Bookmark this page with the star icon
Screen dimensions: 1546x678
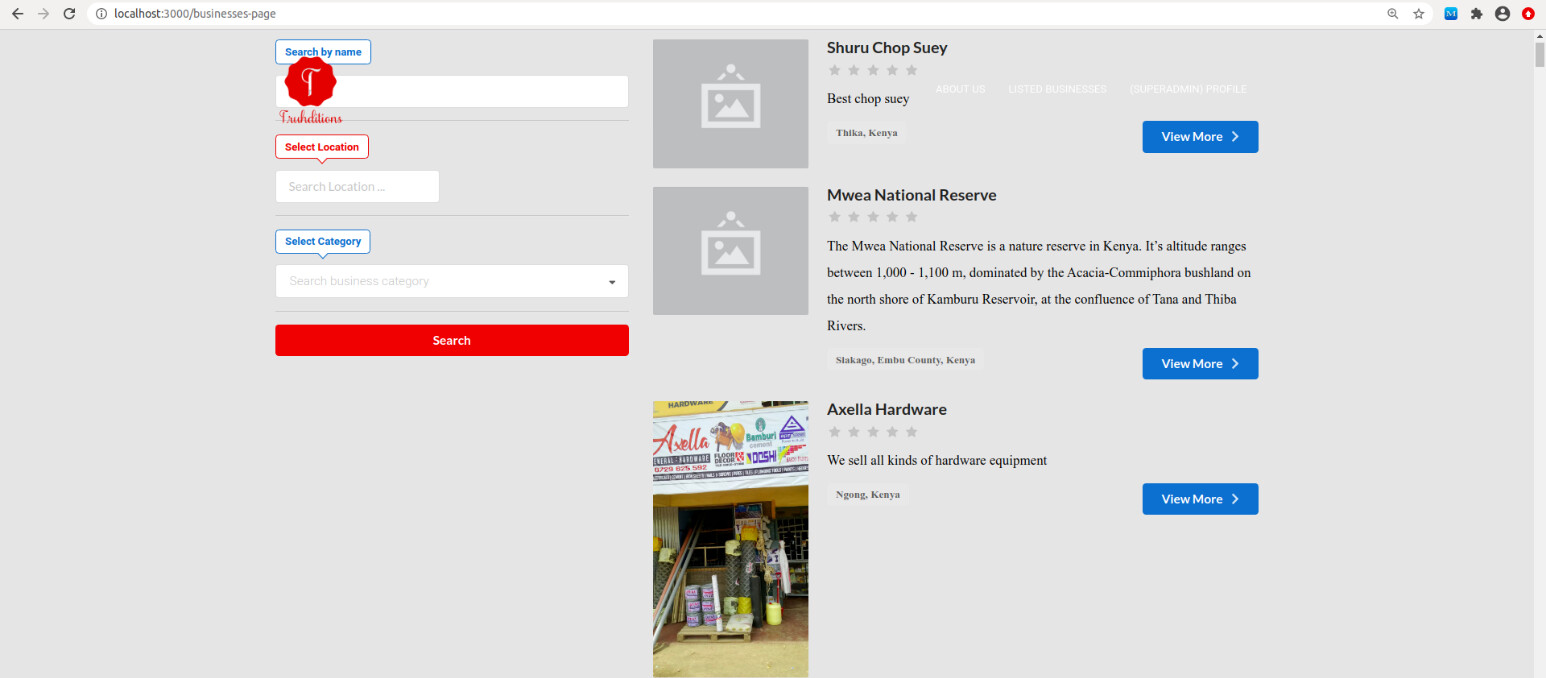[1418, 14]
